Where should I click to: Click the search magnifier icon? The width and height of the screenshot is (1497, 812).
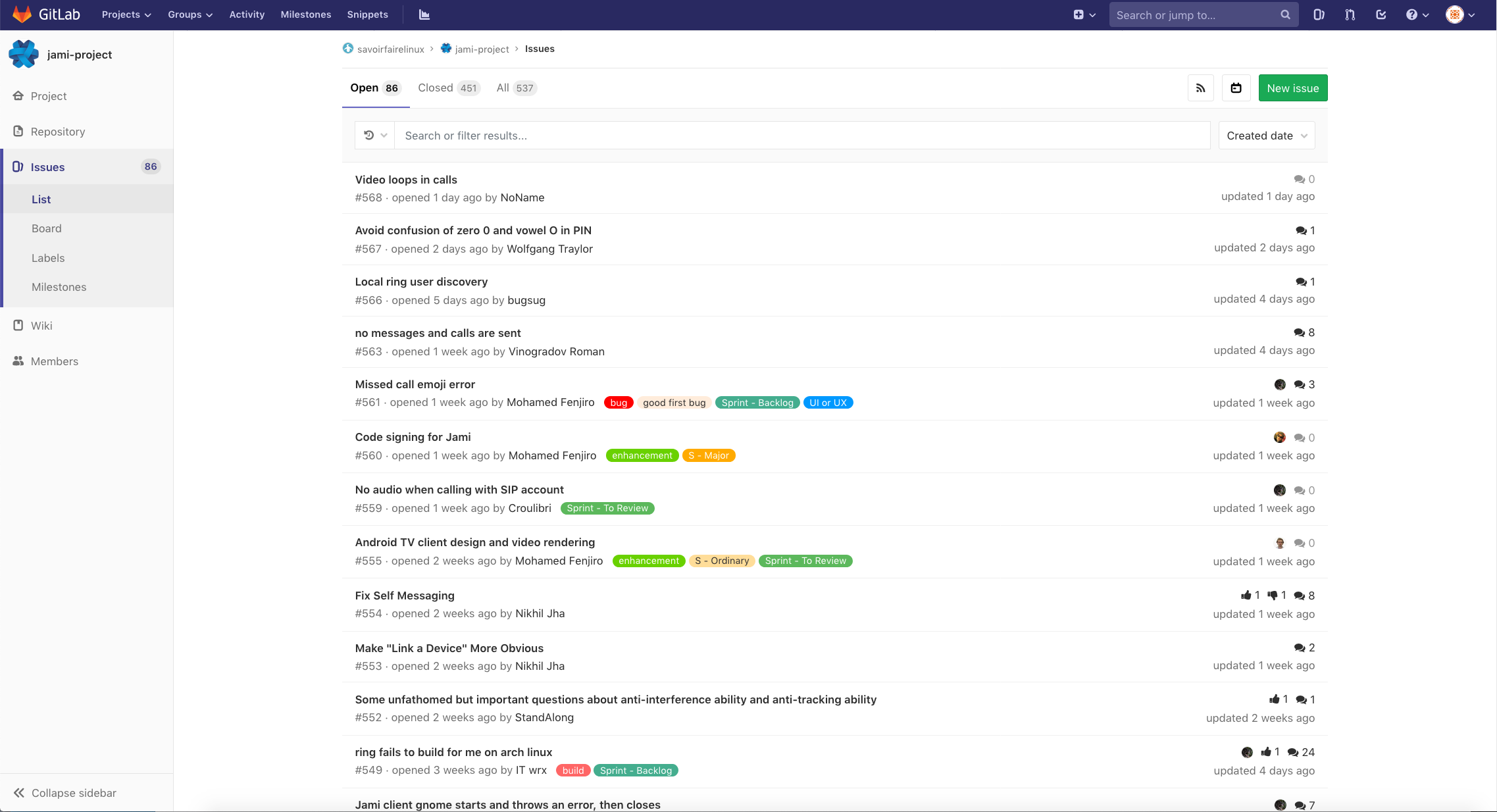coord(1285,14)
